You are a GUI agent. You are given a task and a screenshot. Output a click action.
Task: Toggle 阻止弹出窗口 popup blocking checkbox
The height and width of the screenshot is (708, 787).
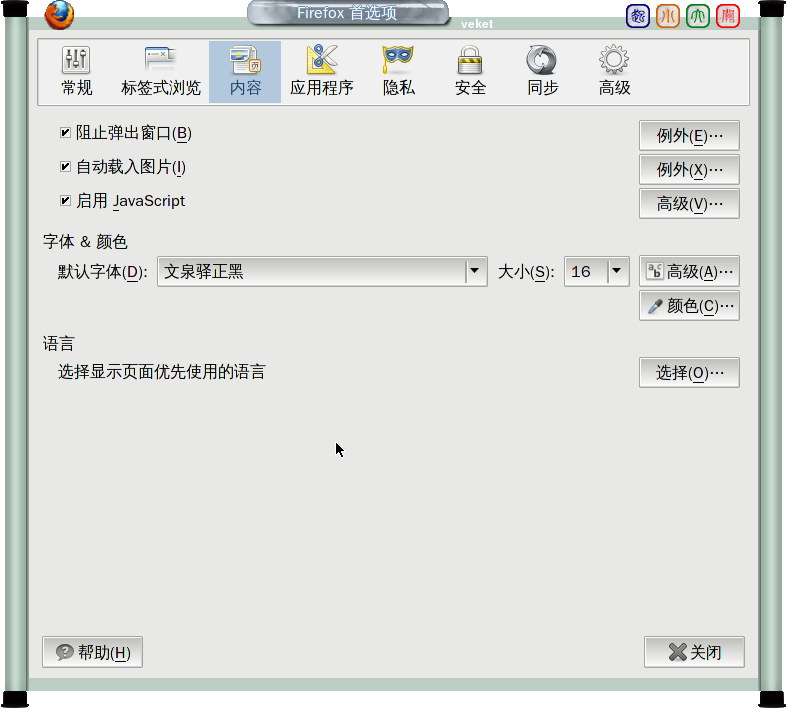pyautogui.click(x=65, y=132)
